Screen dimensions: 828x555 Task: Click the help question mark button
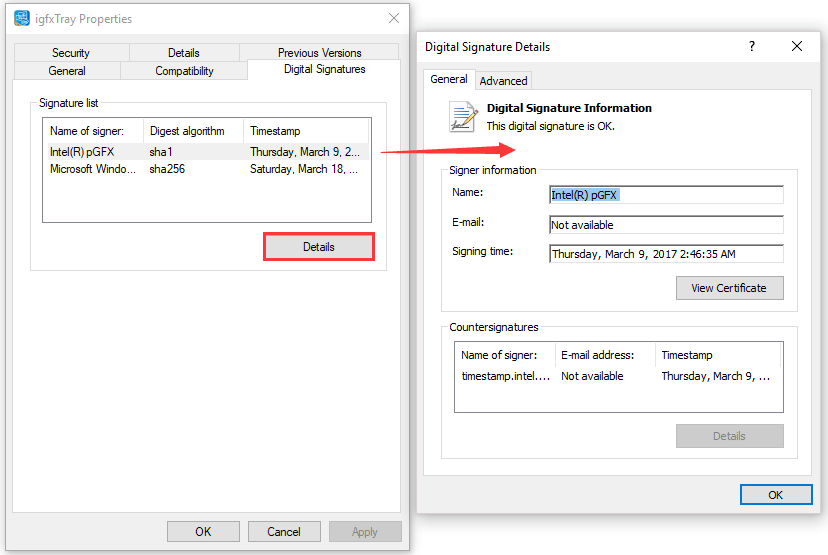pyautogui.click(x=752, y=46)
